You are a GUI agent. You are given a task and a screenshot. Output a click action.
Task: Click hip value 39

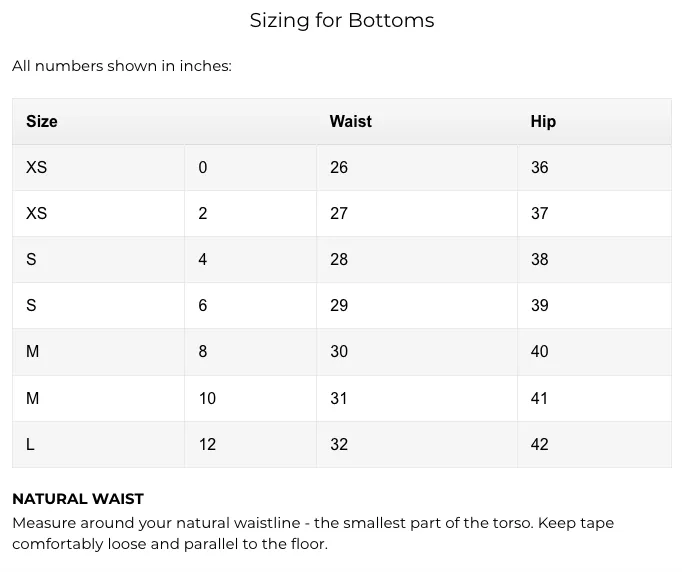coord(539,305)
